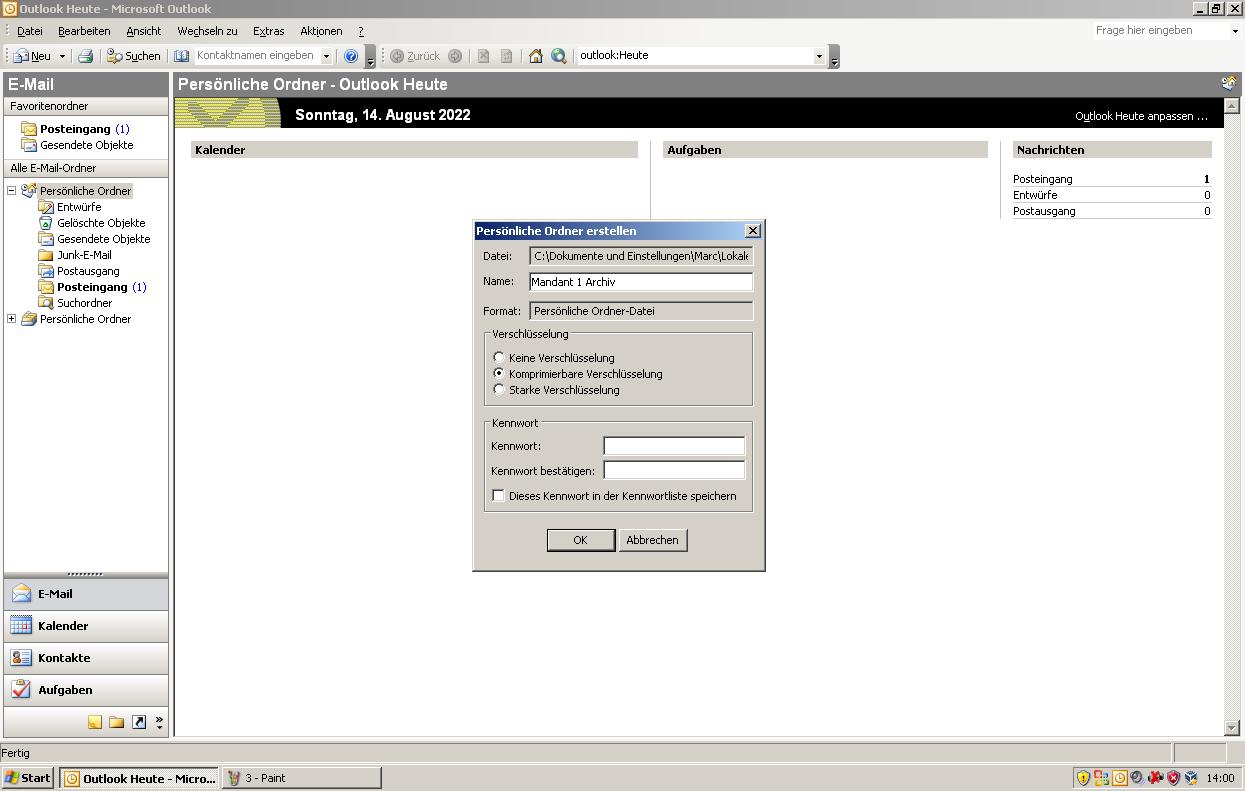Viewport: 1245px width, 791px height.
Task: Click the scroll down arrow of main pane
Action: (x=1232, y=729)
